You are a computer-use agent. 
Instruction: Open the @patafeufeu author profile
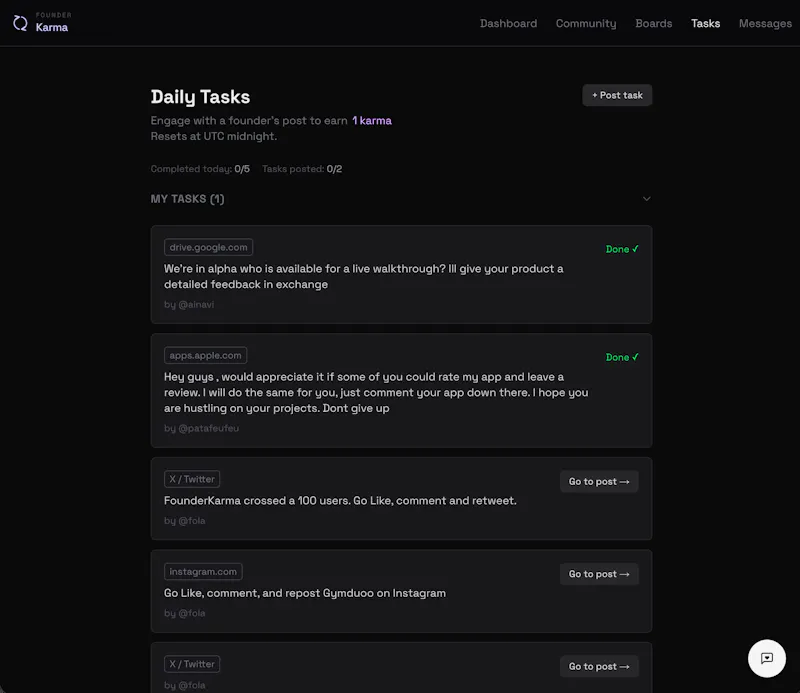pos(208,428)
